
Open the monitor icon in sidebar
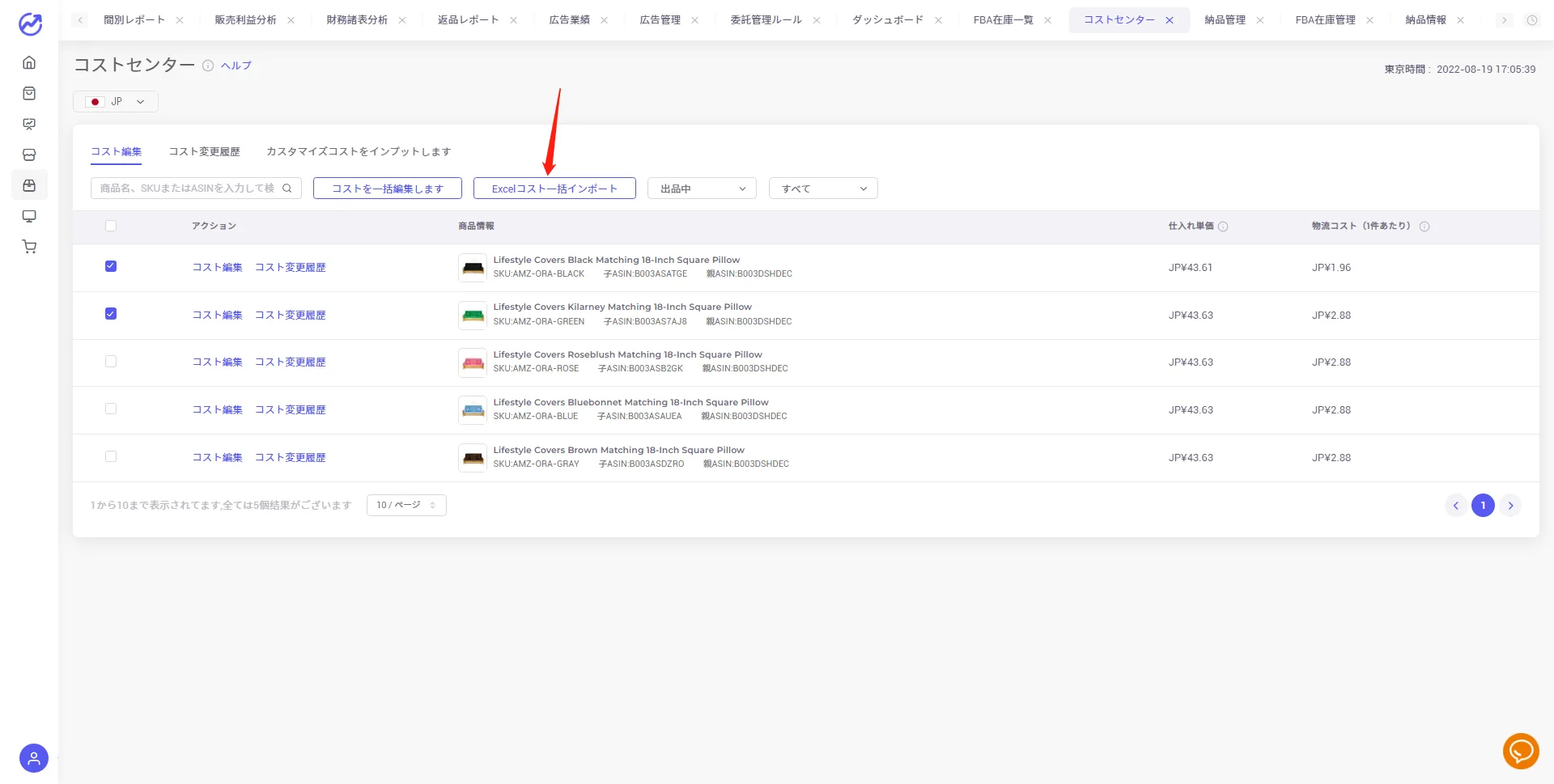coord(29,216)
